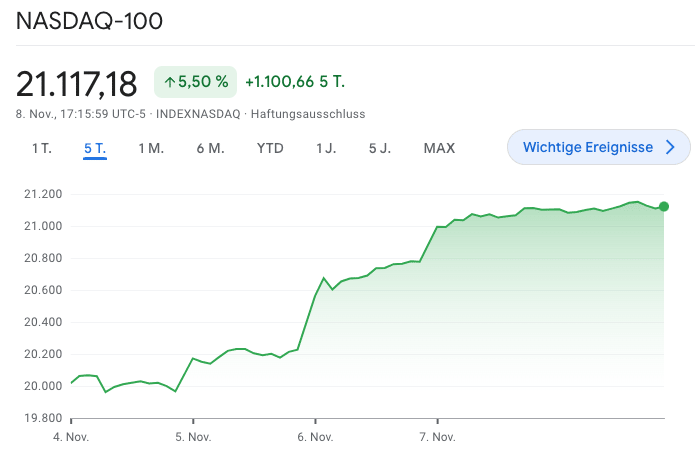Choose the 1J. time period
695x455 pixels.
(x=326, y=148)
